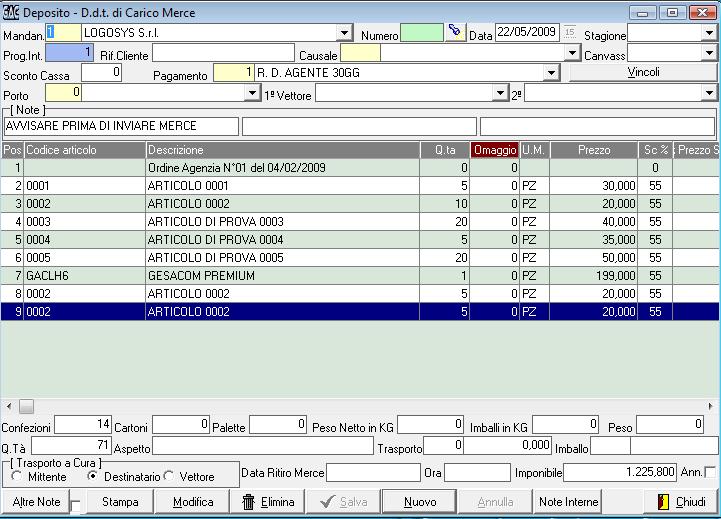The width and height of the screenshot is (721, 519).
Task: Click the Salva button
Action: point(344,502)
